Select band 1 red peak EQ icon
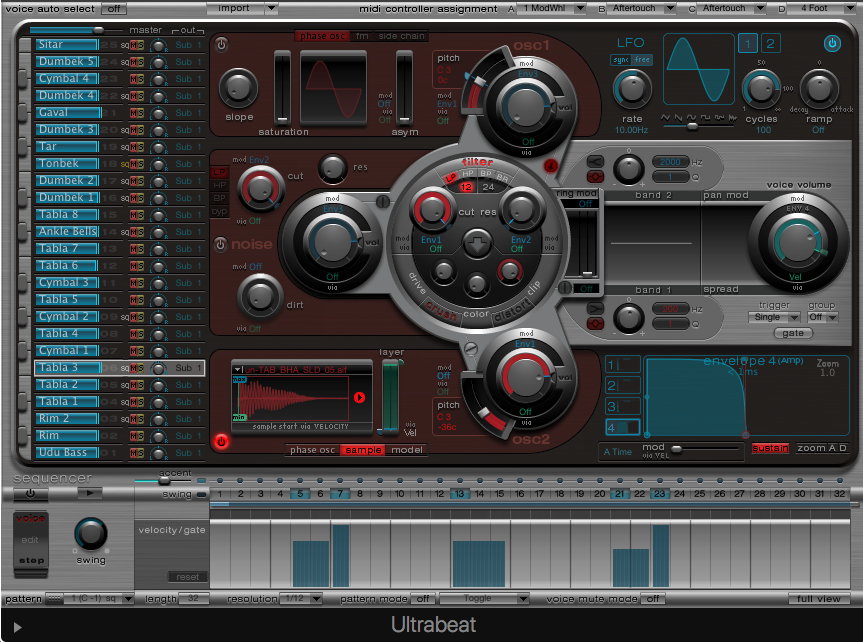This screenshot has width=863, height=642. point(595,323)
